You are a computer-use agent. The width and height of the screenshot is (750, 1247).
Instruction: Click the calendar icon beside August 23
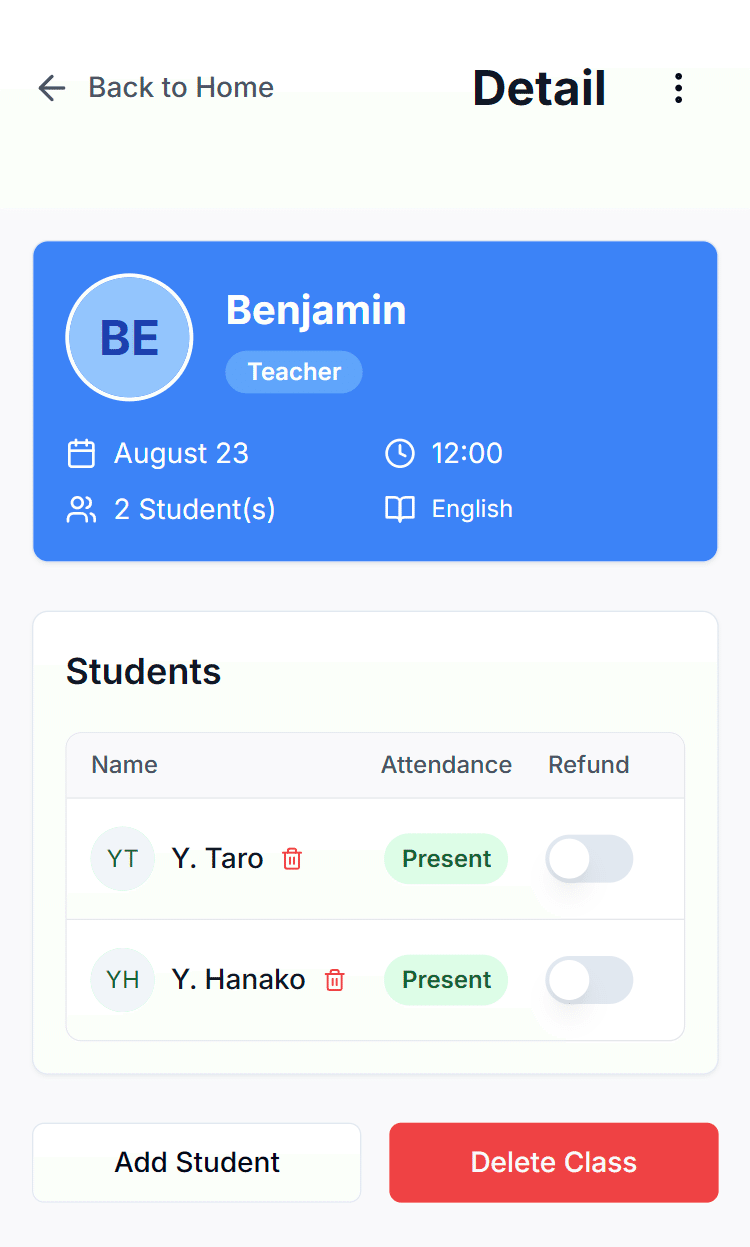81,454
